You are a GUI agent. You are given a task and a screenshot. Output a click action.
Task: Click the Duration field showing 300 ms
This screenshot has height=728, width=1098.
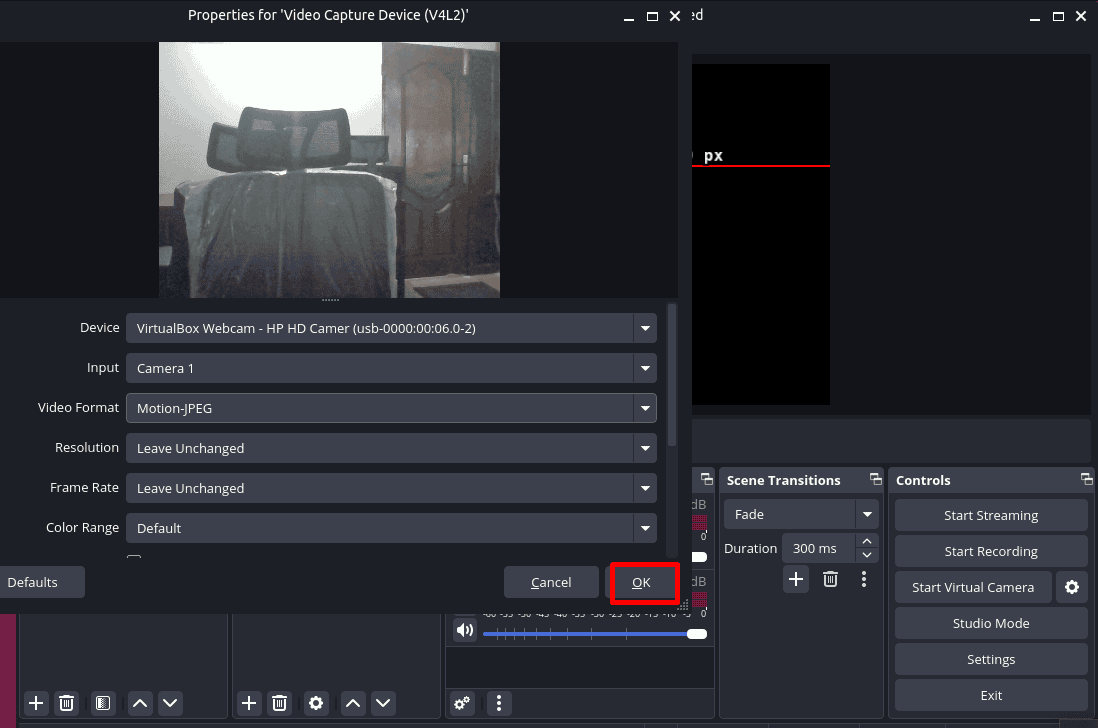pos(819,549)
